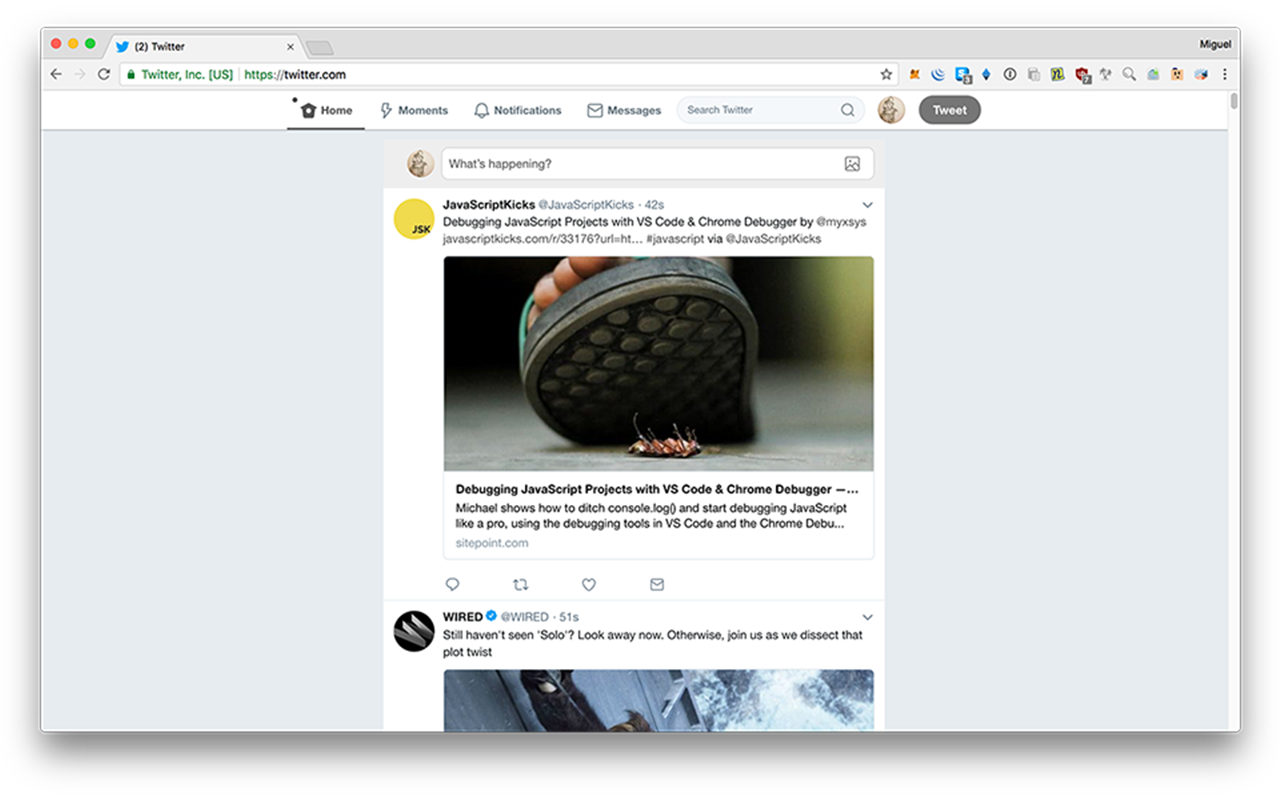The image size is (1280, 800).
Task: Click the twitter.com address bar URL
Action: click(x=295, y=74)
